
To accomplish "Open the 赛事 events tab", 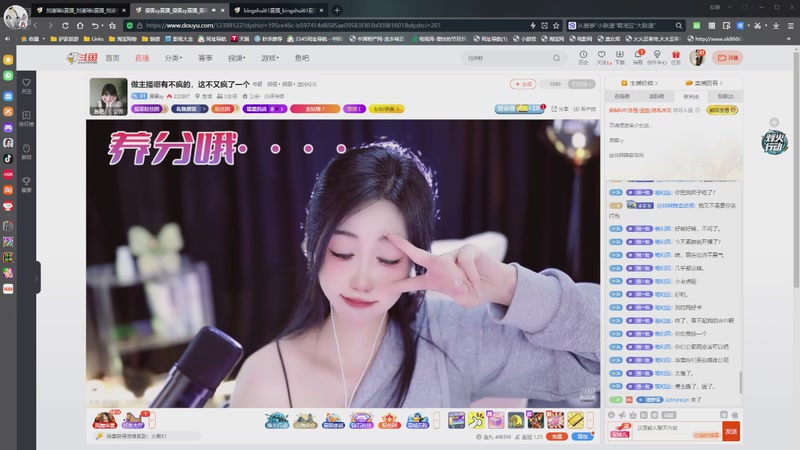I will coord(205,58).
